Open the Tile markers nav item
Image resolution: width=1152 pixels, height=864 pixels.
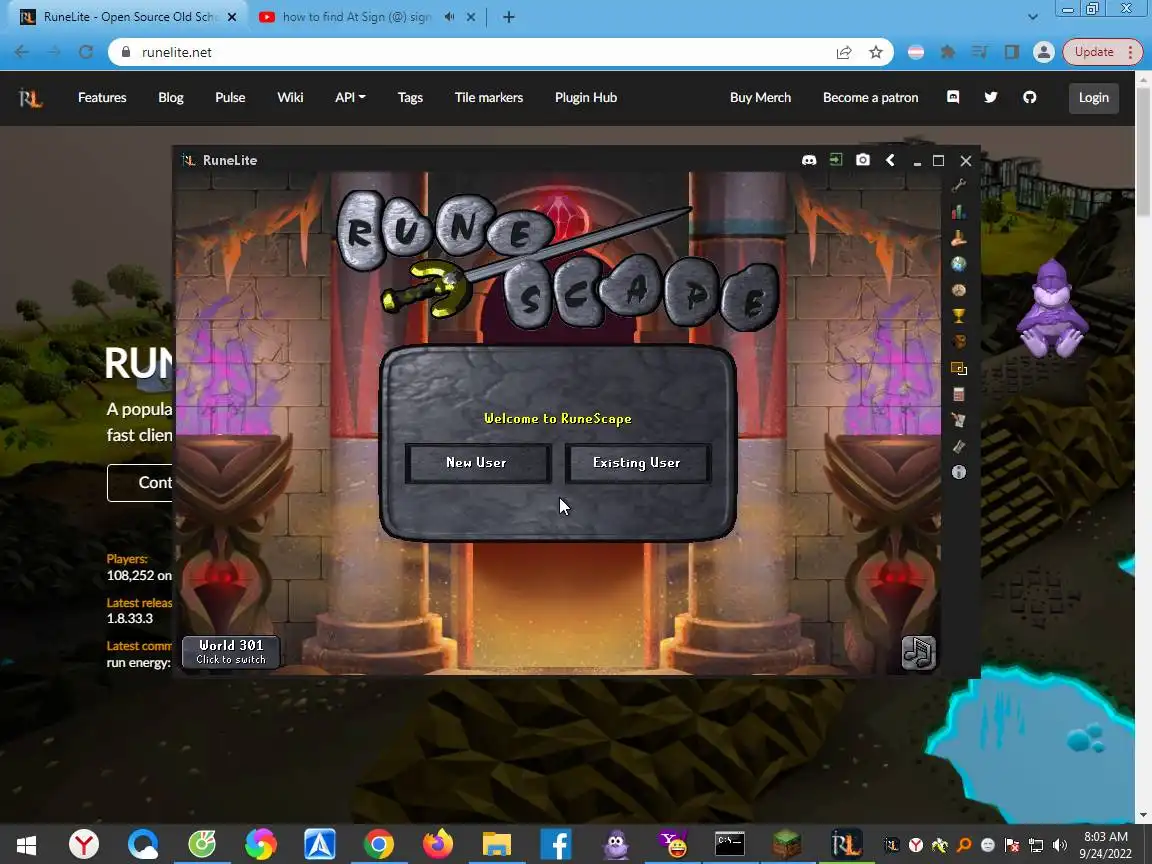(489, 98)
